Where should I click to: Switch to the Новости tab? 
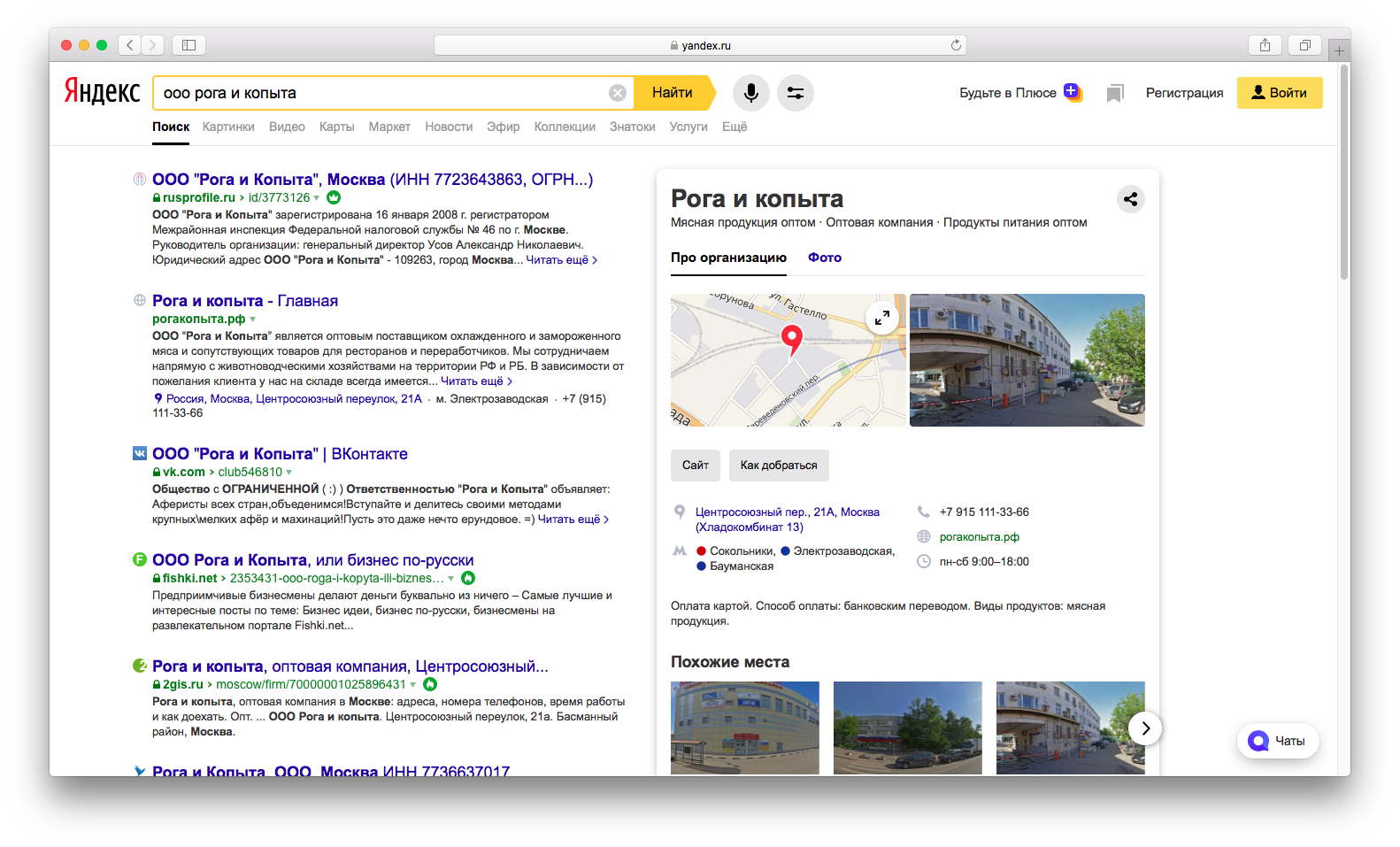449,127
